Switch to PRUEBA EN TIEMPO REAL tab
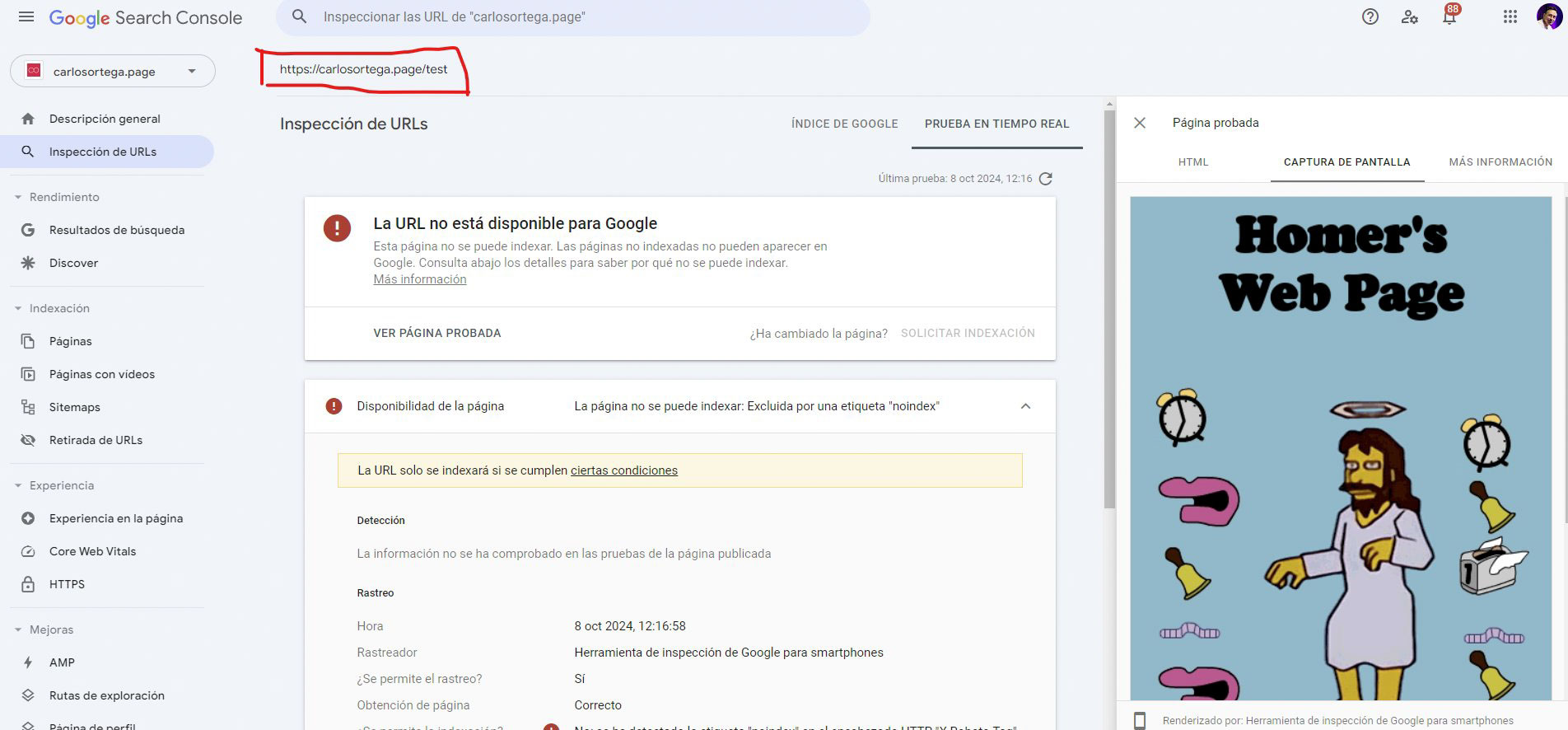The image size is (1568, 730). (996, 124)
